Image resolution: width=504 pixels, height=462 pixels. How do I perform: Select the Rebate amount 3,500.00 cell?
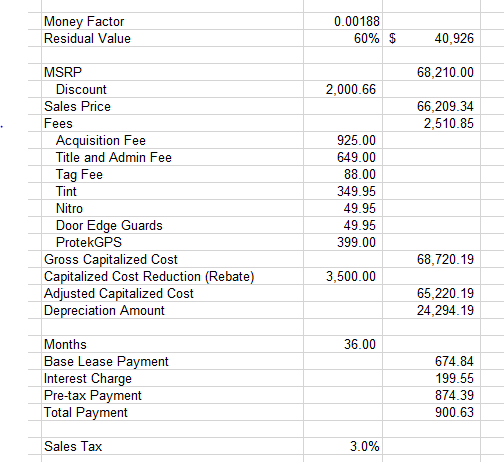pyautogui.click(x=343, y=276)
